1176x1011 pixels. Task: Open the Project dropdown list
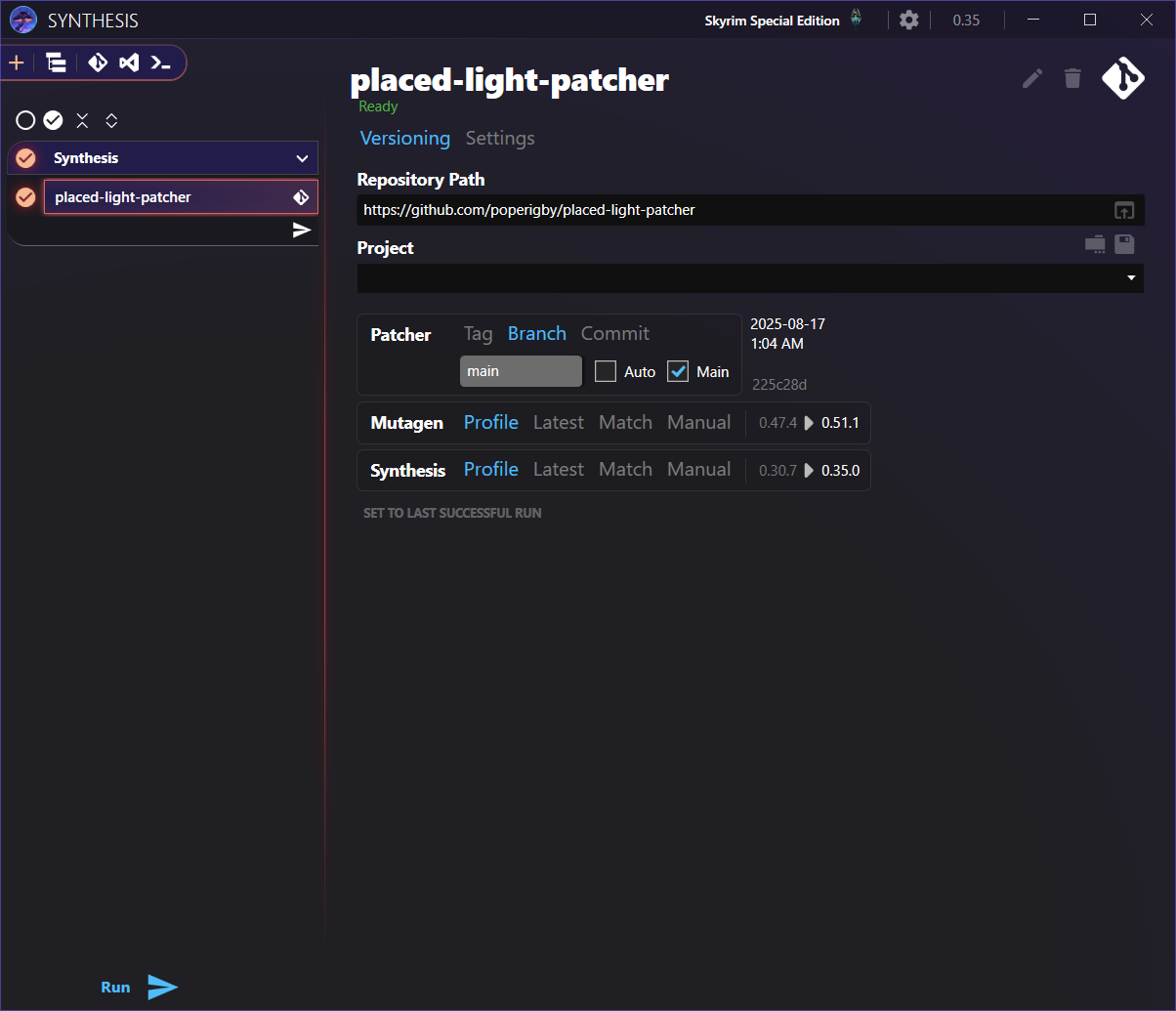pyautogui.click(x=1131, y=278)
